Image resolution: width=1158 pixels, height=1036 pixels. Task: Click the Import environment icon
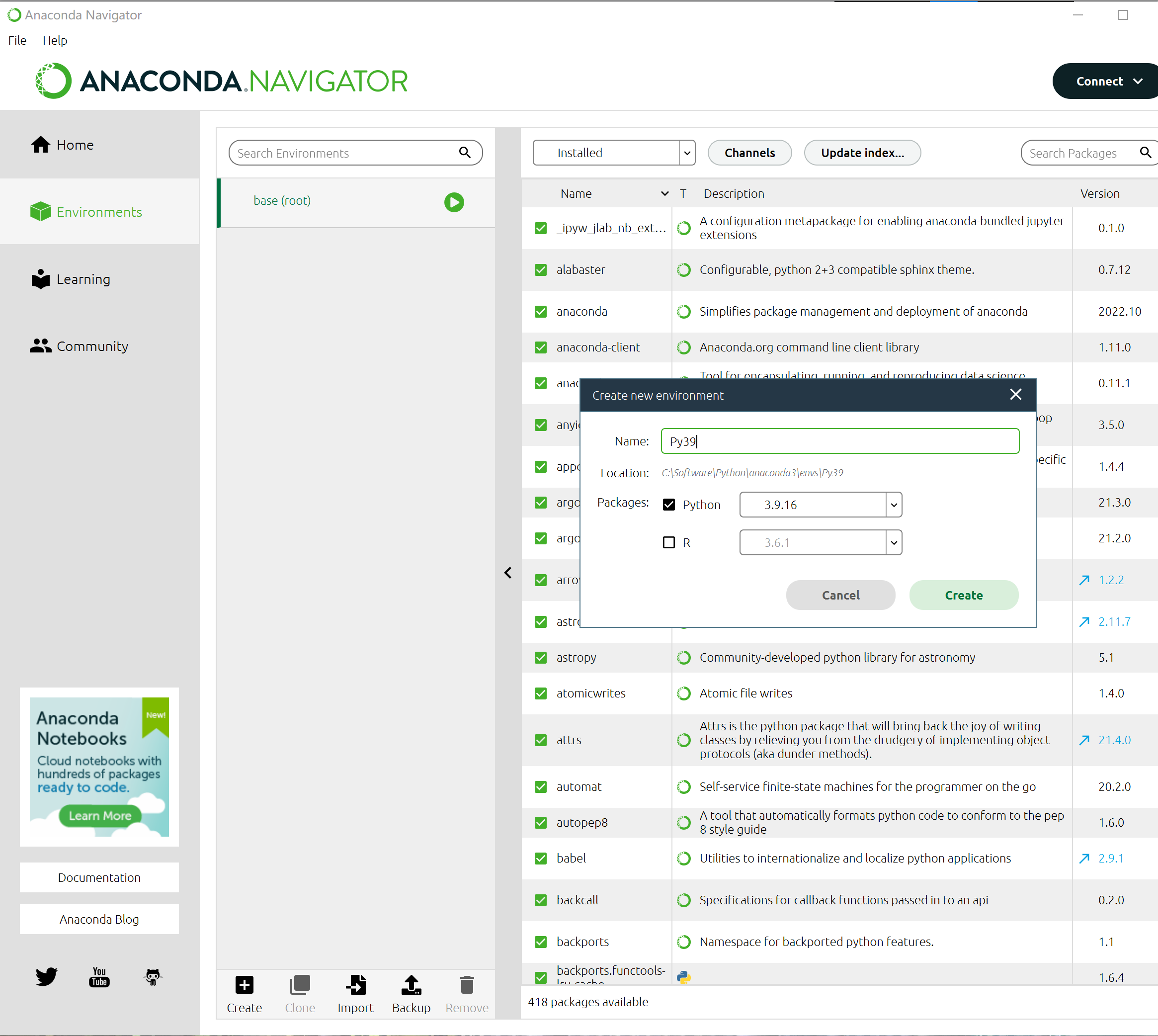(x=356, y=985)
